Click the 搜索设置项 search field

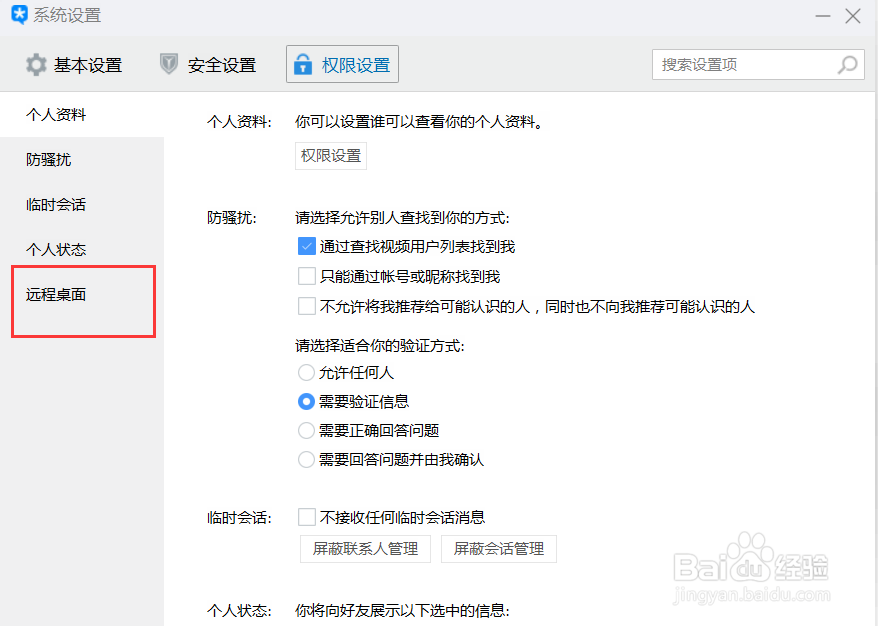pyautogui.click(x=740, y=64)
